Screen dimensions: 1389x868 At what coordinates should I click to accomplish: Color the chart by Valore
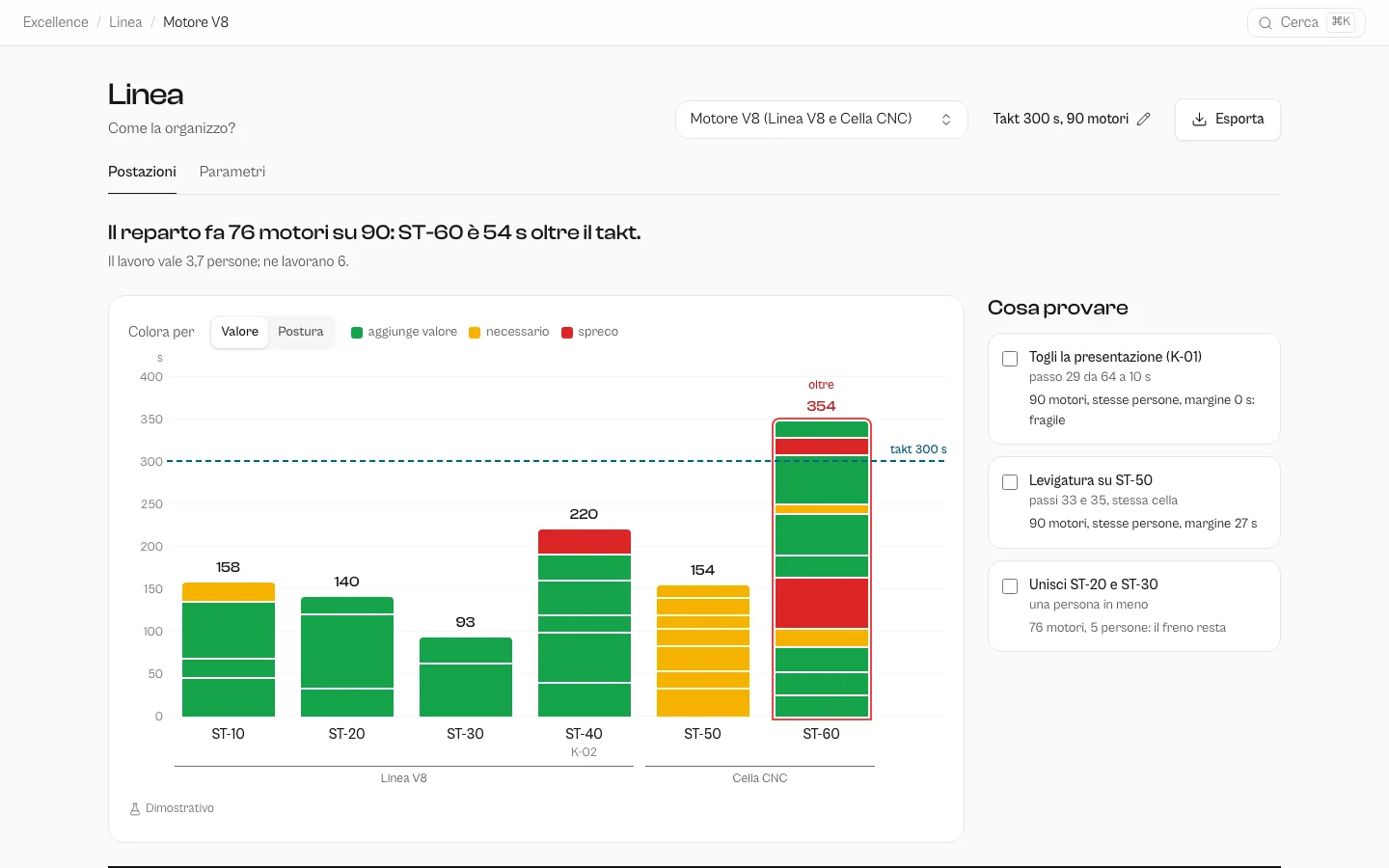[x=239, y=332]
